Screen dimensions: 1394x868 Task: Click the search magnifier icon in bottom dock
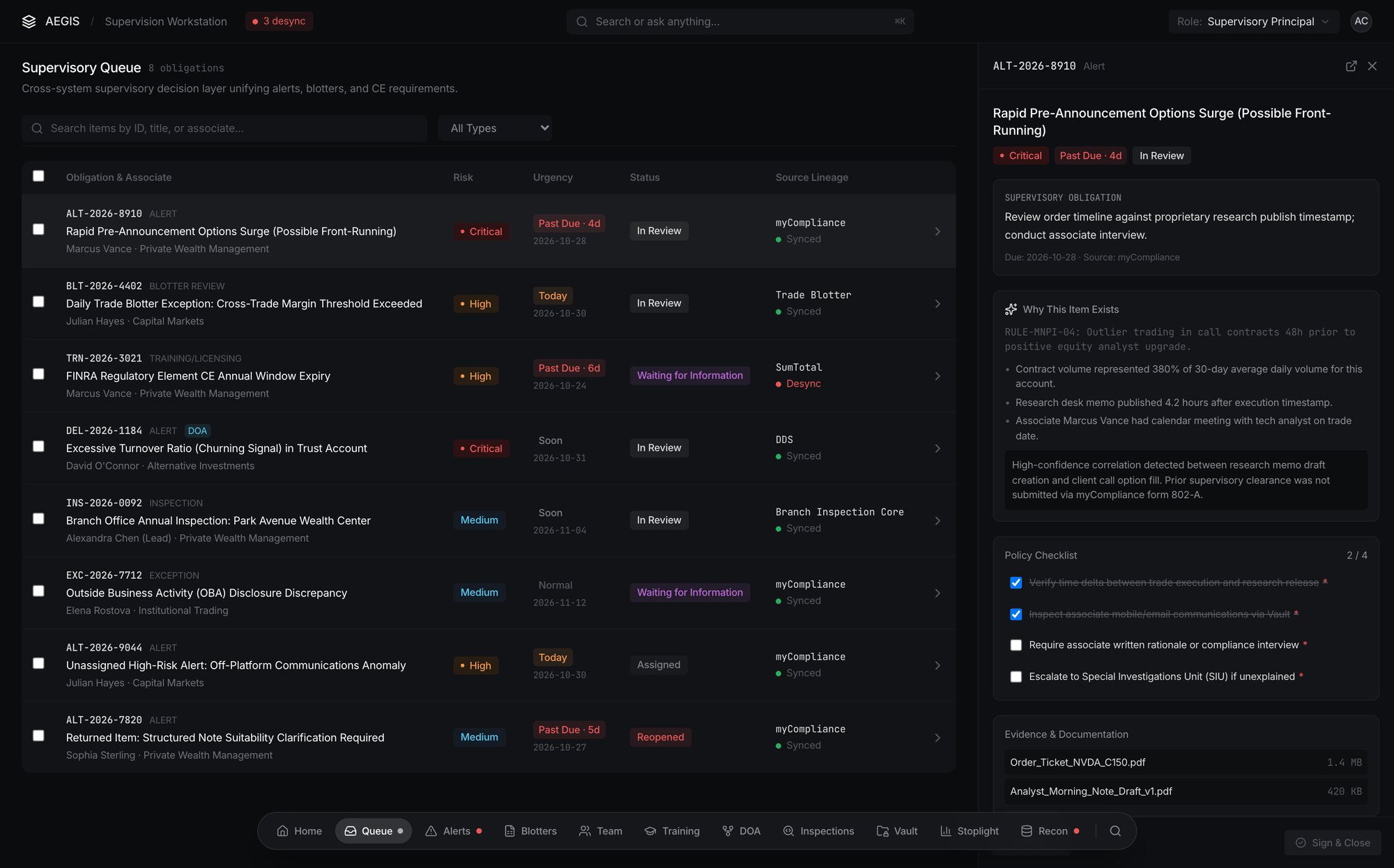[x=1115, y=831]
